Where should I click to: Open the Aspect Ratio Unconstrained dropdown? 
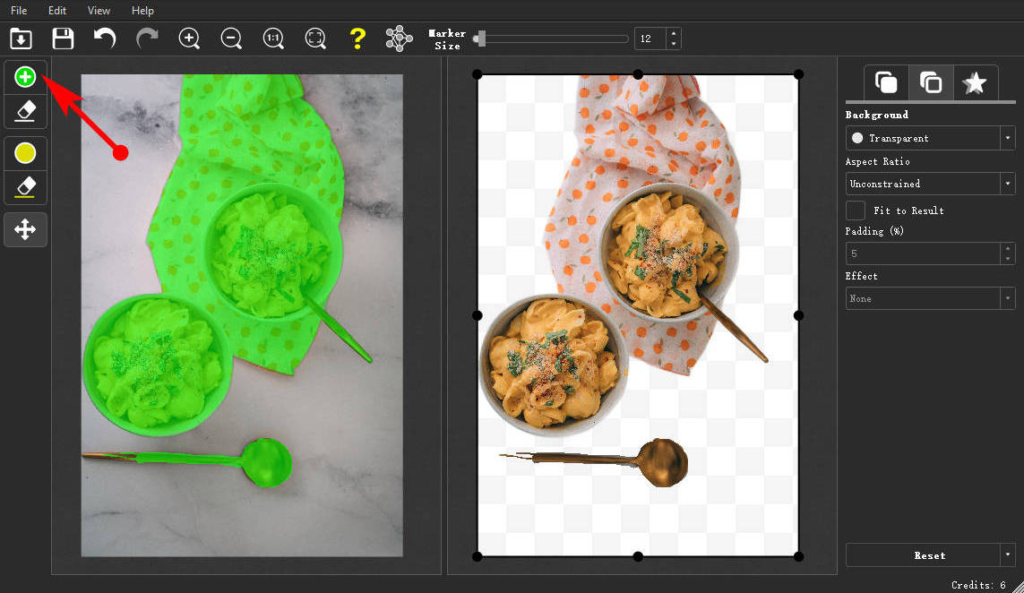pyautogui.click(x=930, y=184)
